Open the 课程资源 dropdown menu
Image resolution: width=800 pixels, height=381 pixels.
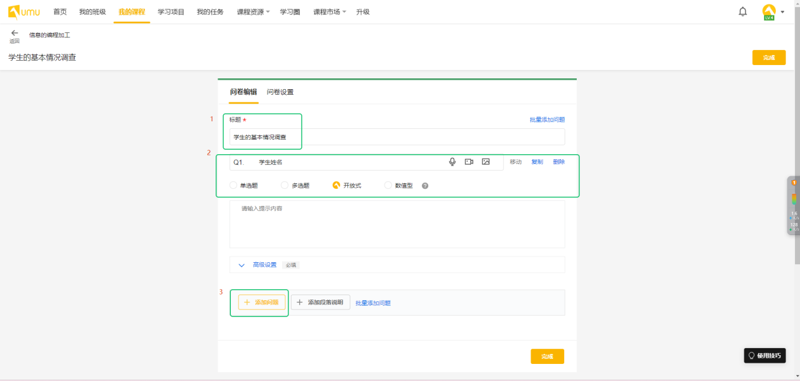click(x=254, y=12)
